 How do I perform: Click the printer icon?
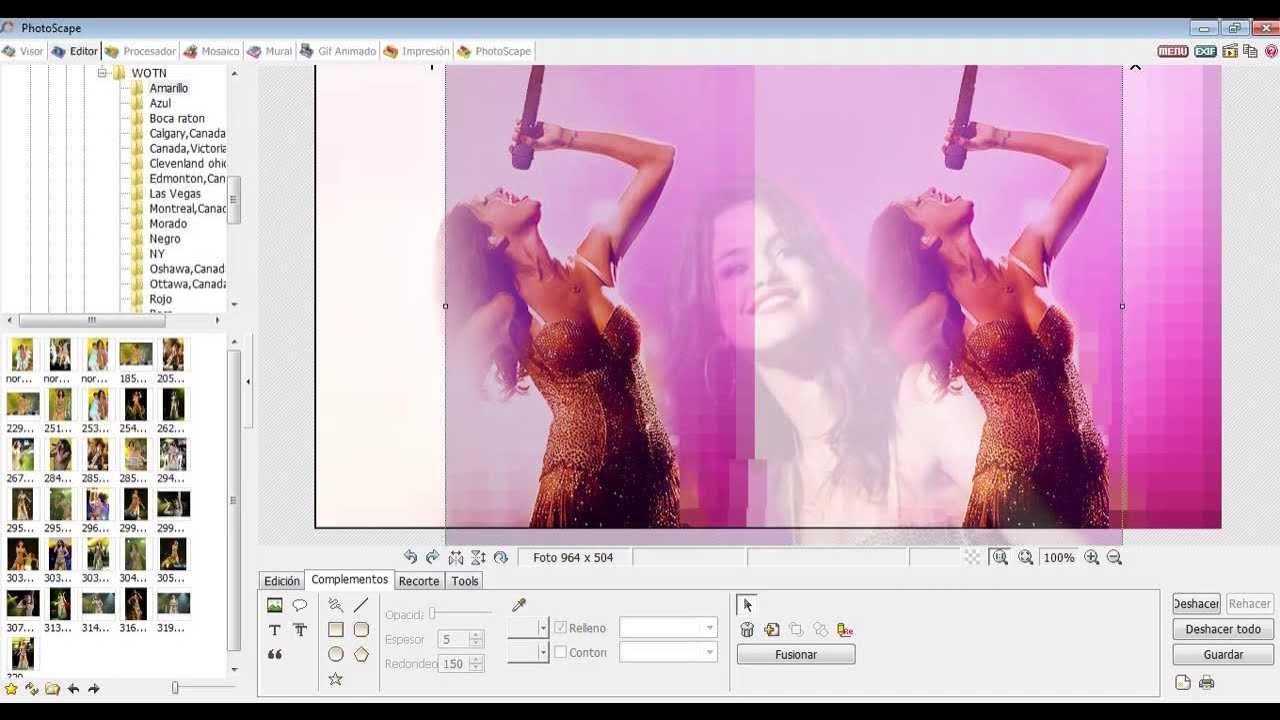pos(1207,682)
